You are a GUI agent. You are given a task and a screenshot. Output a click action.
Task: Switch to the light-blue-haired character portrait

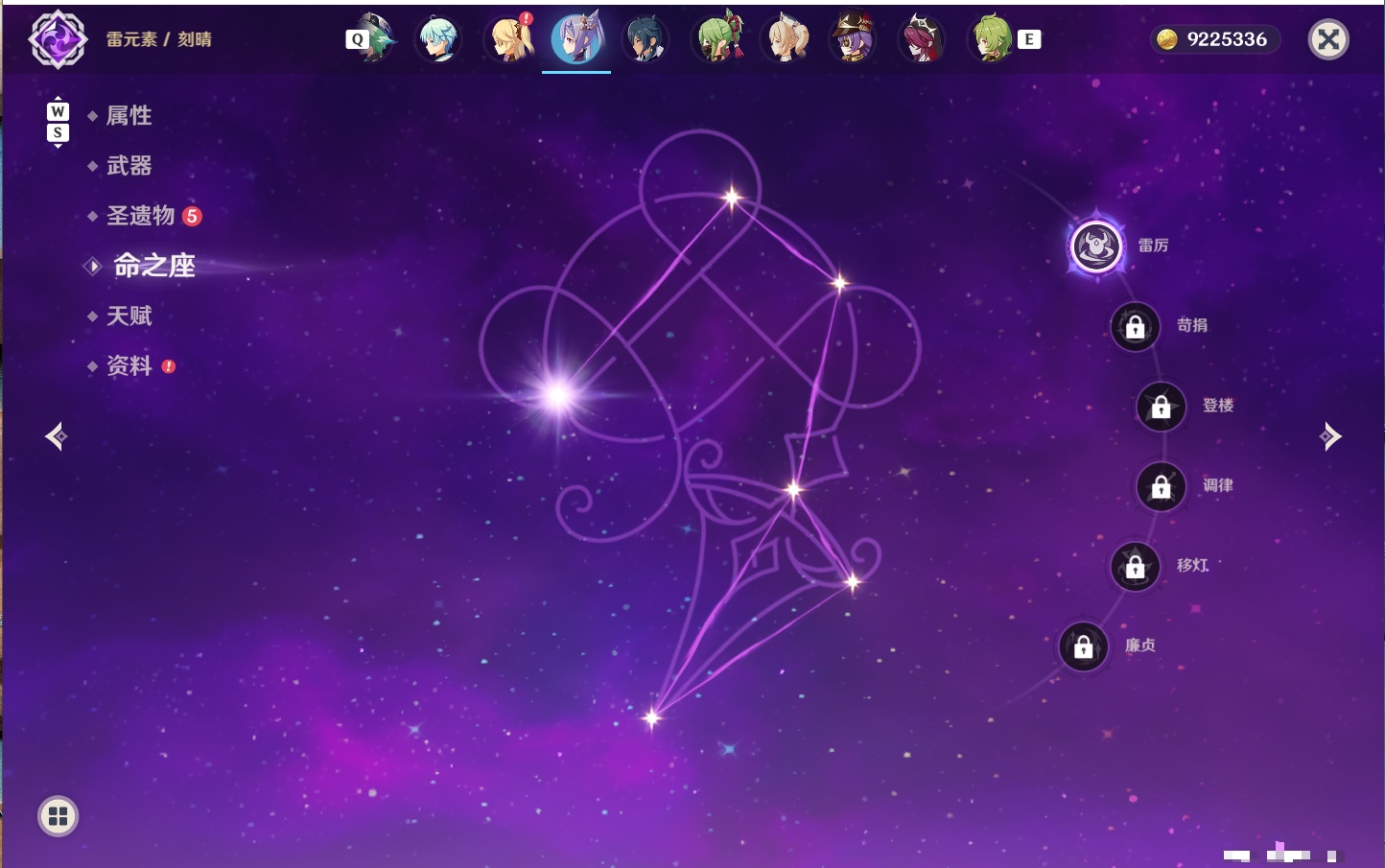pos(438,39)
